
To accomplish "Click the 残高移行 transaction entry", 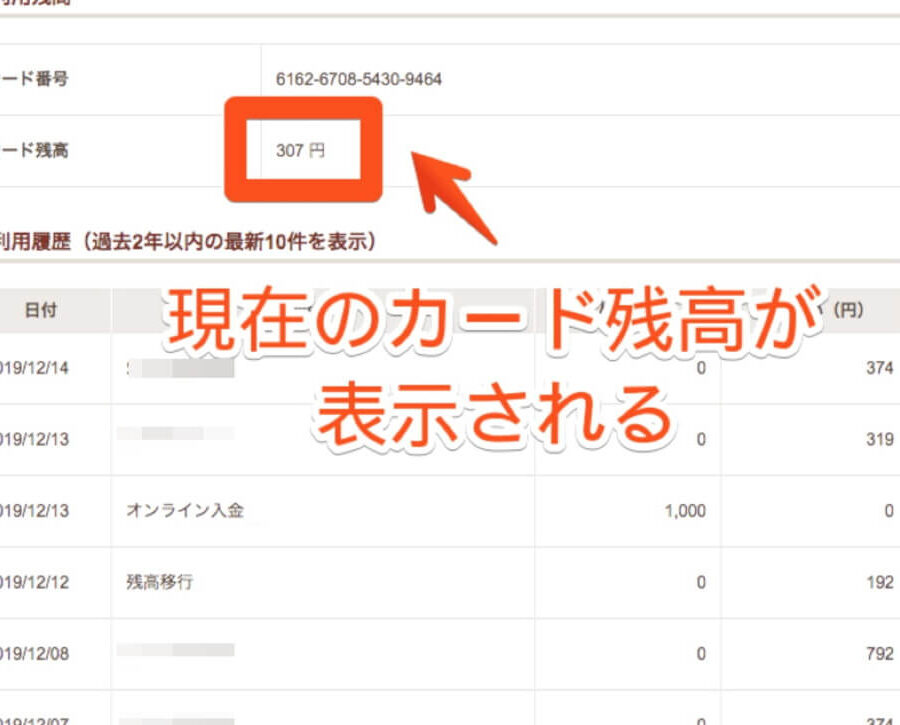I will pyautogui.click(x=159, y=582).
